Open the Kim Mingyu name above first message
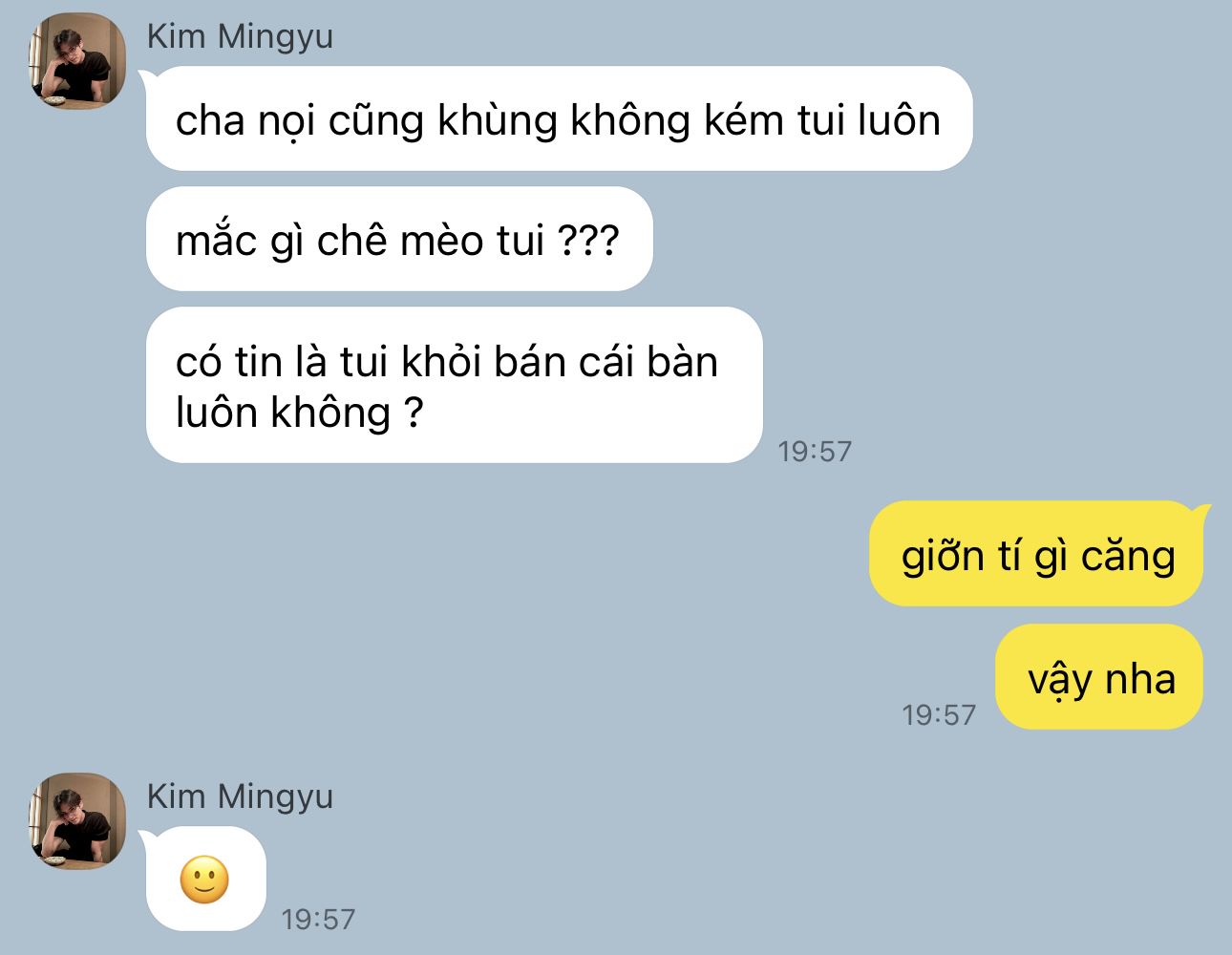This screenshot has height=955, width=1232. click(240, 36)
